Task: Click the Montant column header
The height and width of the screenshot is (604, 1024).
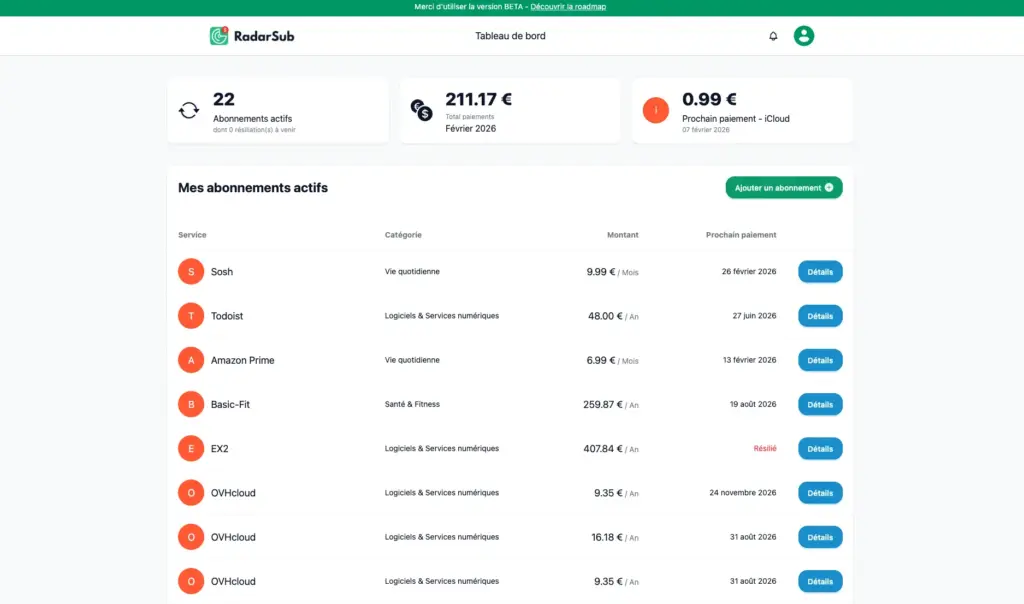Action: (622, 234)
